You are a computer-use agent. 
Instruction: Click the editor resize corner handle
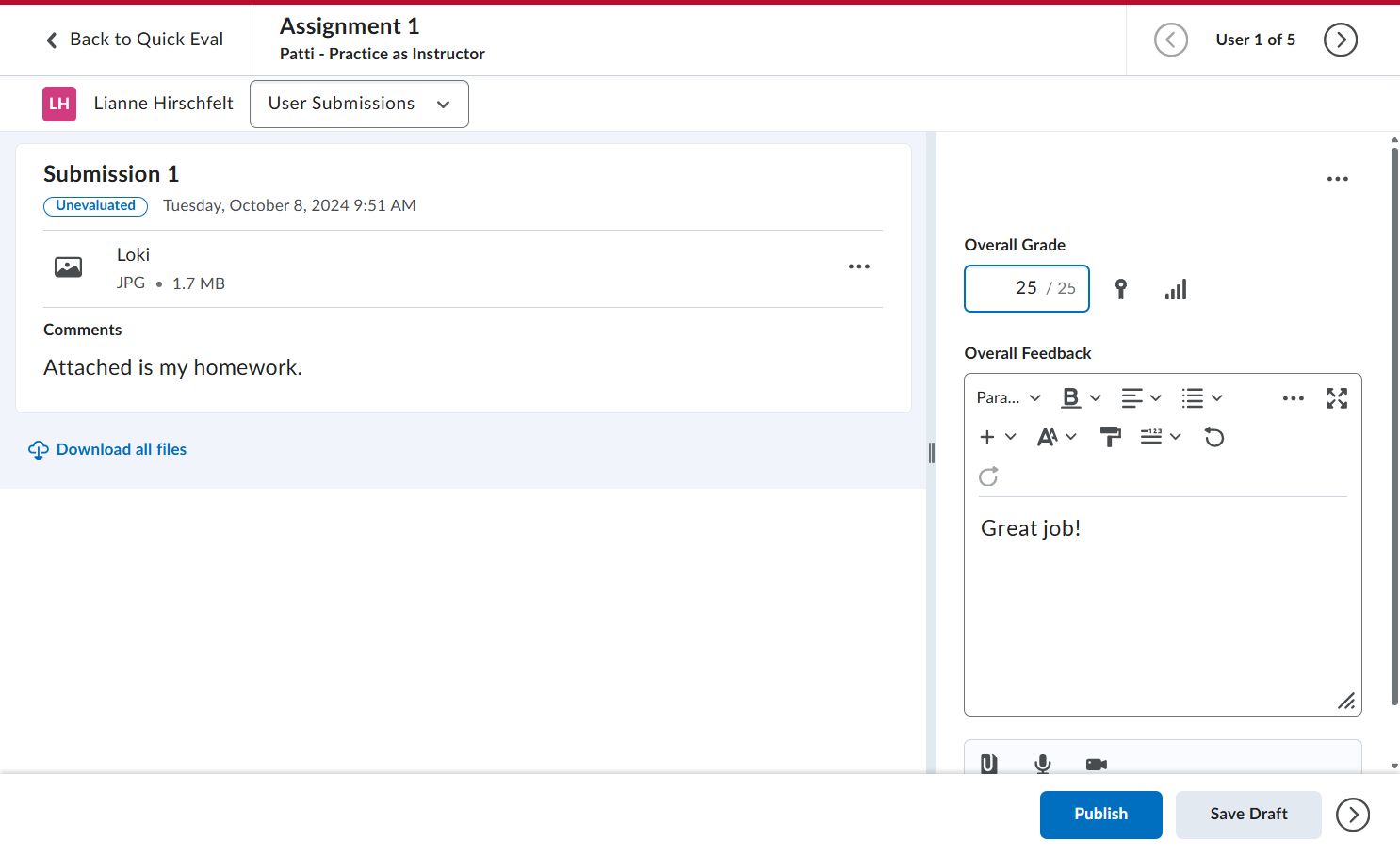[1346, 701]
